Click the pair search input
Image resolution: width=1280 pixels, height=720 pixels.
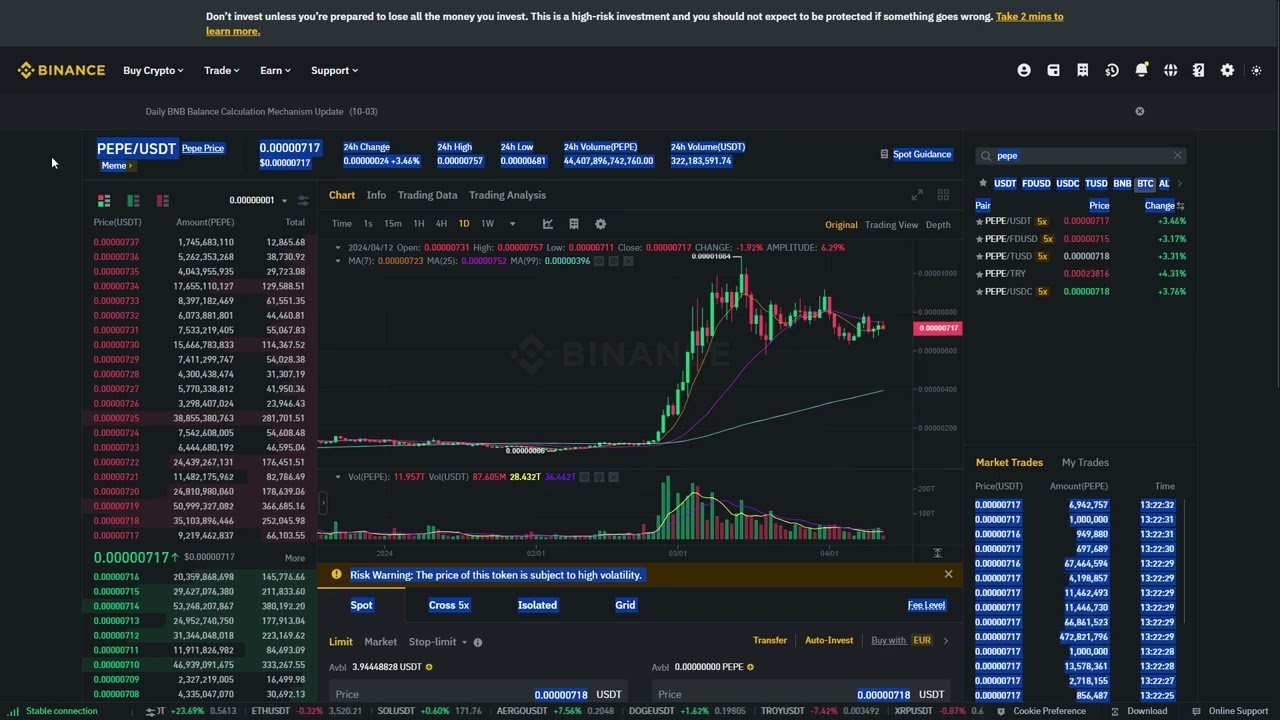click(x=1080, y=155)
